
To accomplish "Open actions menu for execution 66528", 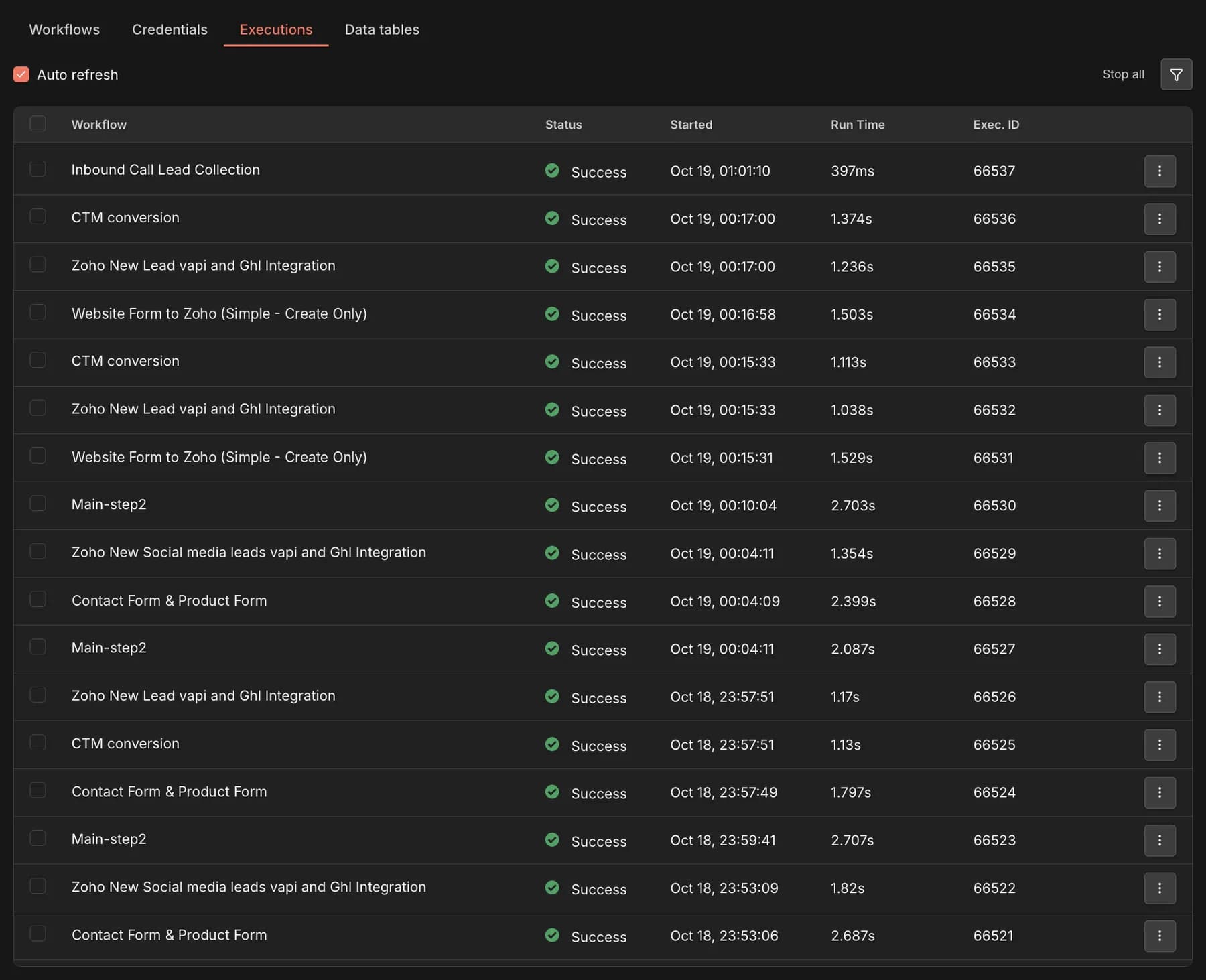I will coord(1160,602).
